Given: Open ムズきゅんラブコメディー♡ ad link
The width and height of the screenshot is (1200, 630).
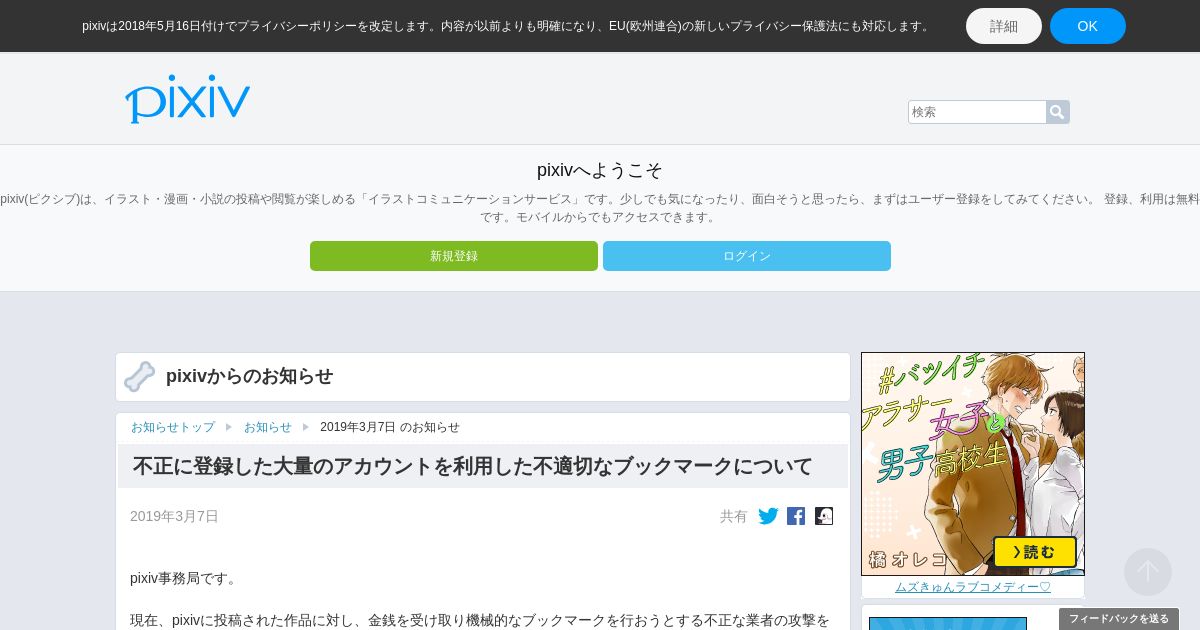Looking at the screenshot, I should click(973, 587).
